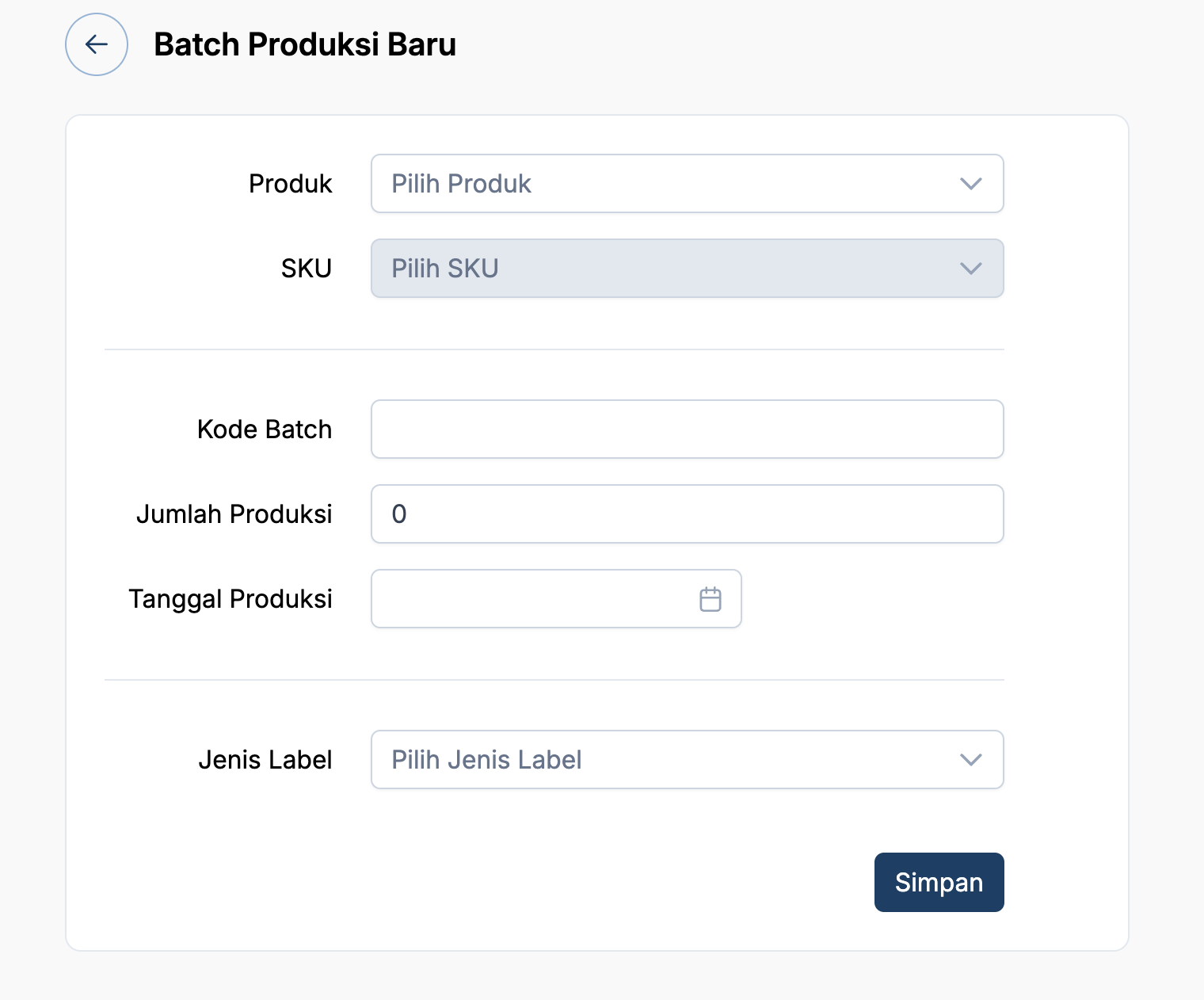Click the back arrow button
The height and width of the screenshot is (1000, 1204).
pyautogui.click(x=97, y=44)
